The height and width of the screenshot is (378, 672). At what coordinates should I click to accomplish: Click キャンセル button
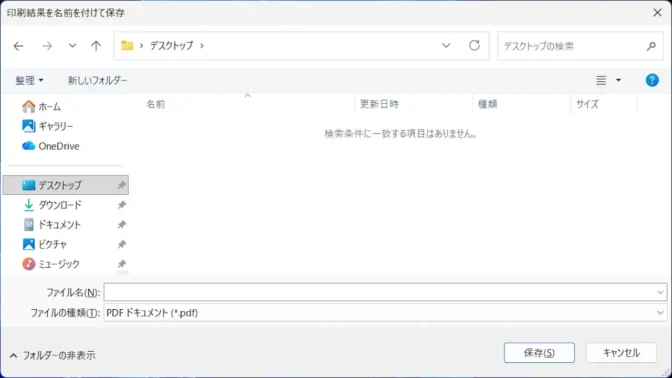click(621, 353)
